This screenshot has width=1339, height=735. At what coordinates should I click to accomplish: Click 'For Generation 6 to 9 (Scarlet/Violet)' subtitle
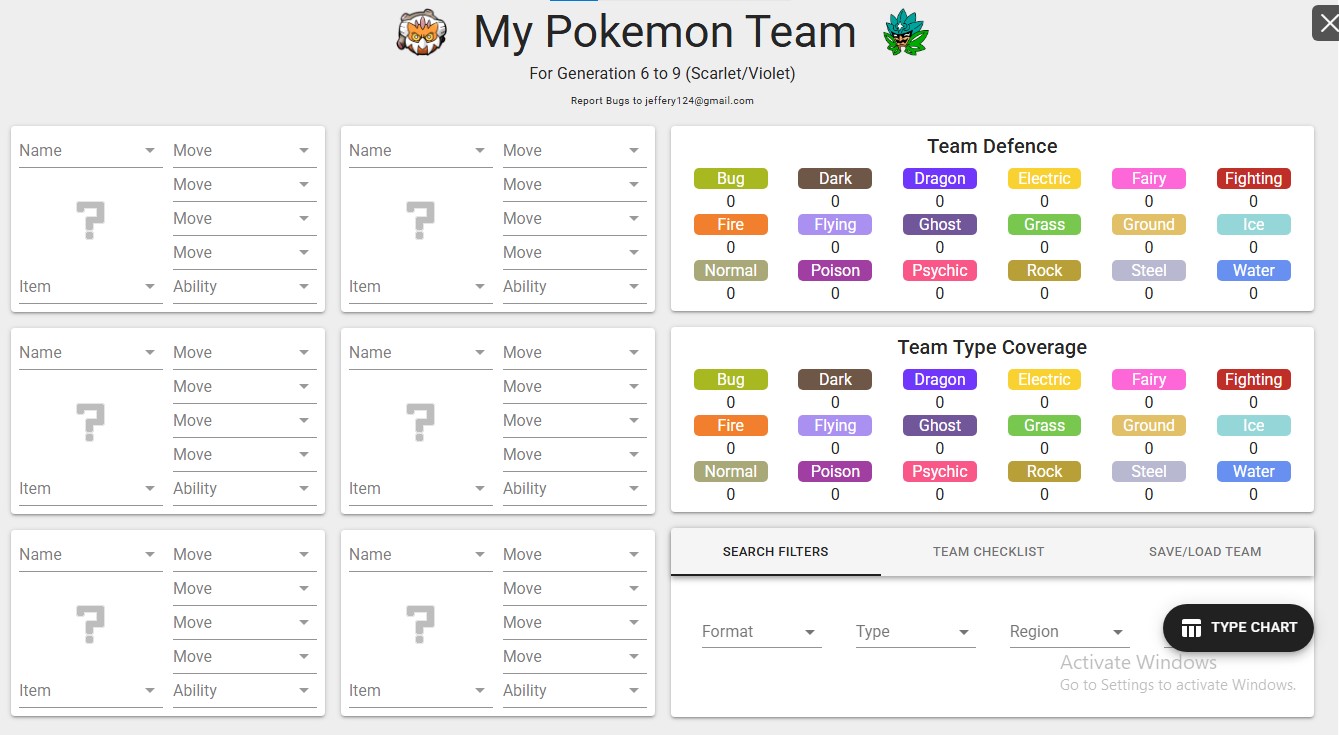click(x=662, y=74)
